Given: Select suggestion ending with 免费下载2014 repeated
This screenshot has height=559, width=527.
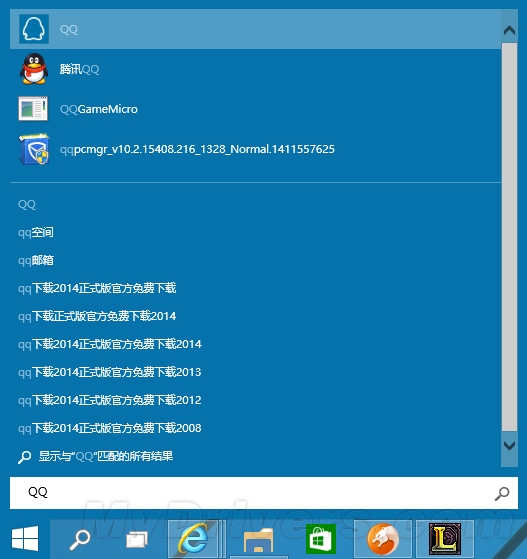Looking at the screenshot, I should (110, 344).
